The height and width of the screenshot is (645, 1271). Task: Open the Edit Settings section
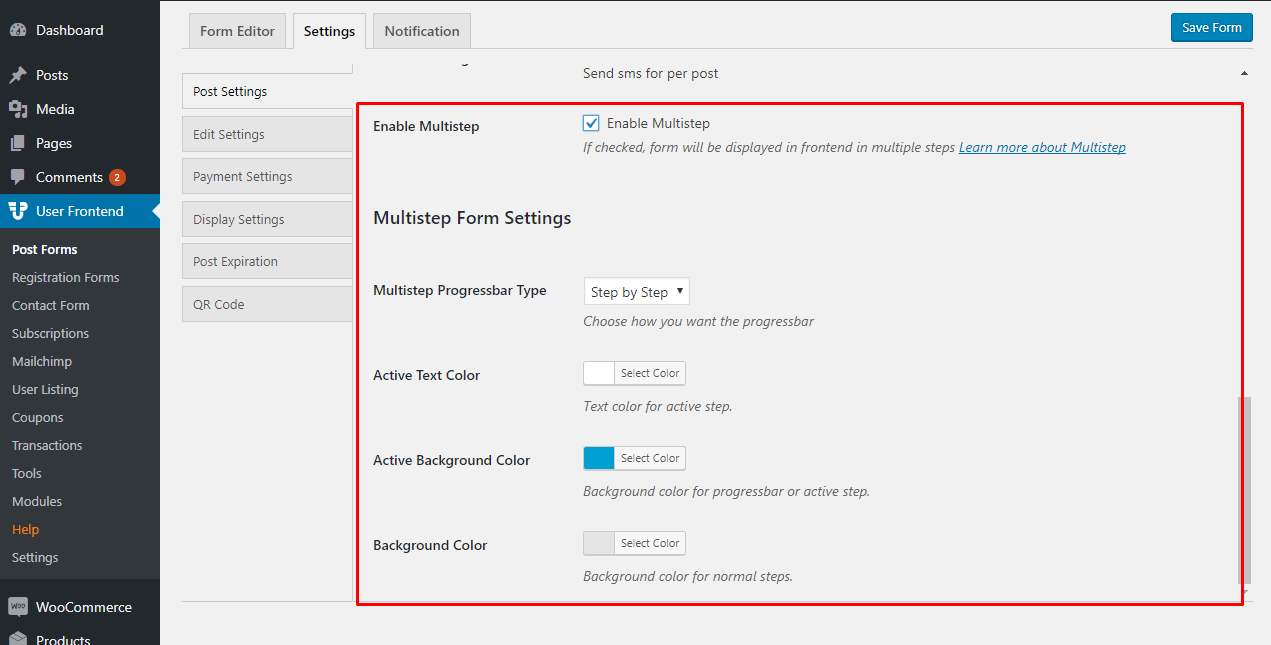[267, 134]
